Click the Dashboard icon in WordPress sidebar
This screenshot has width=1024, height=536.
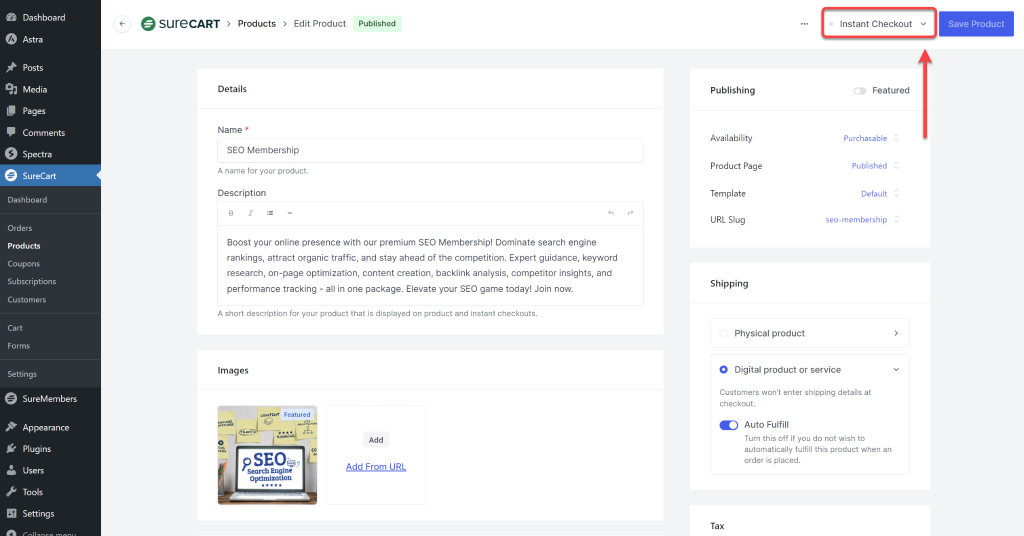[11, 17]
